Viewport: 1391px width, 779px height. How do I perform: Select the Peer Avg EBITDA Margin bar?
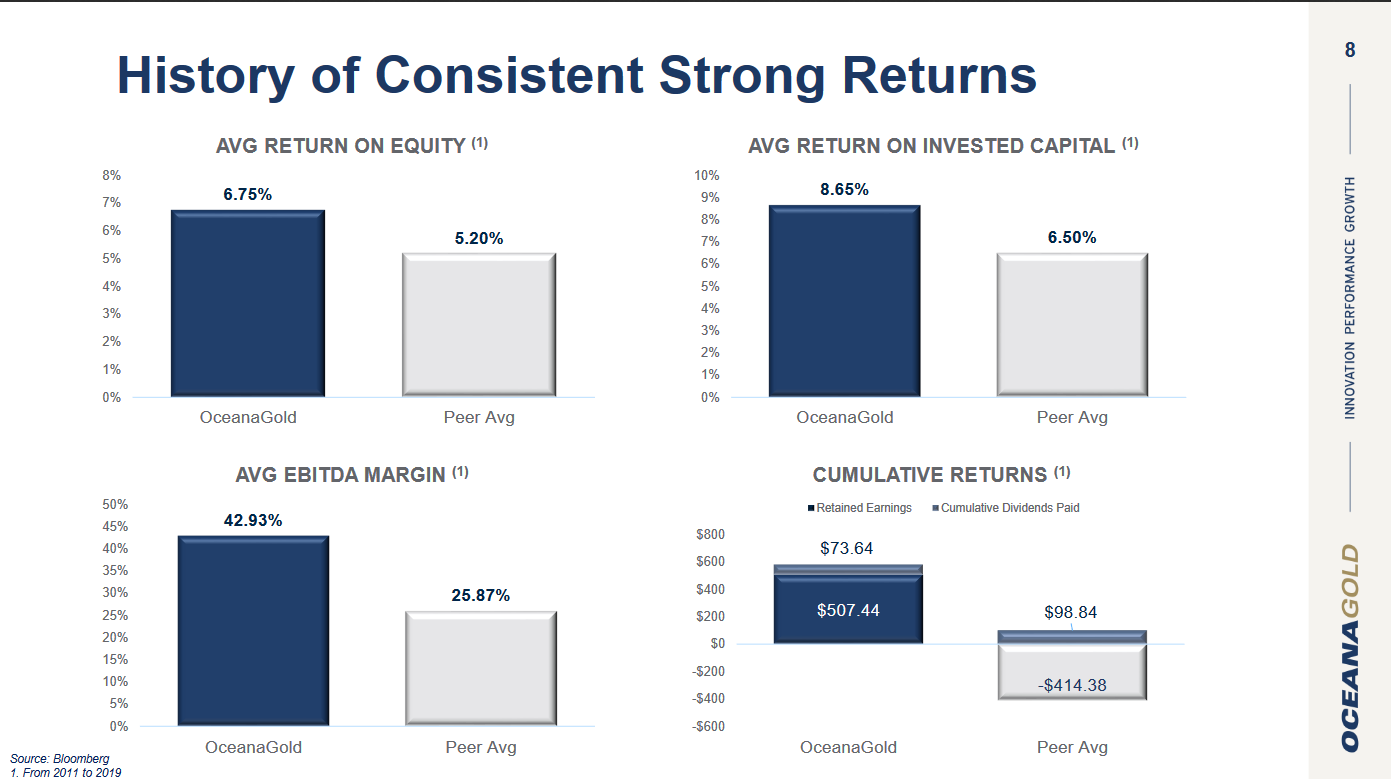click(481, 668)
